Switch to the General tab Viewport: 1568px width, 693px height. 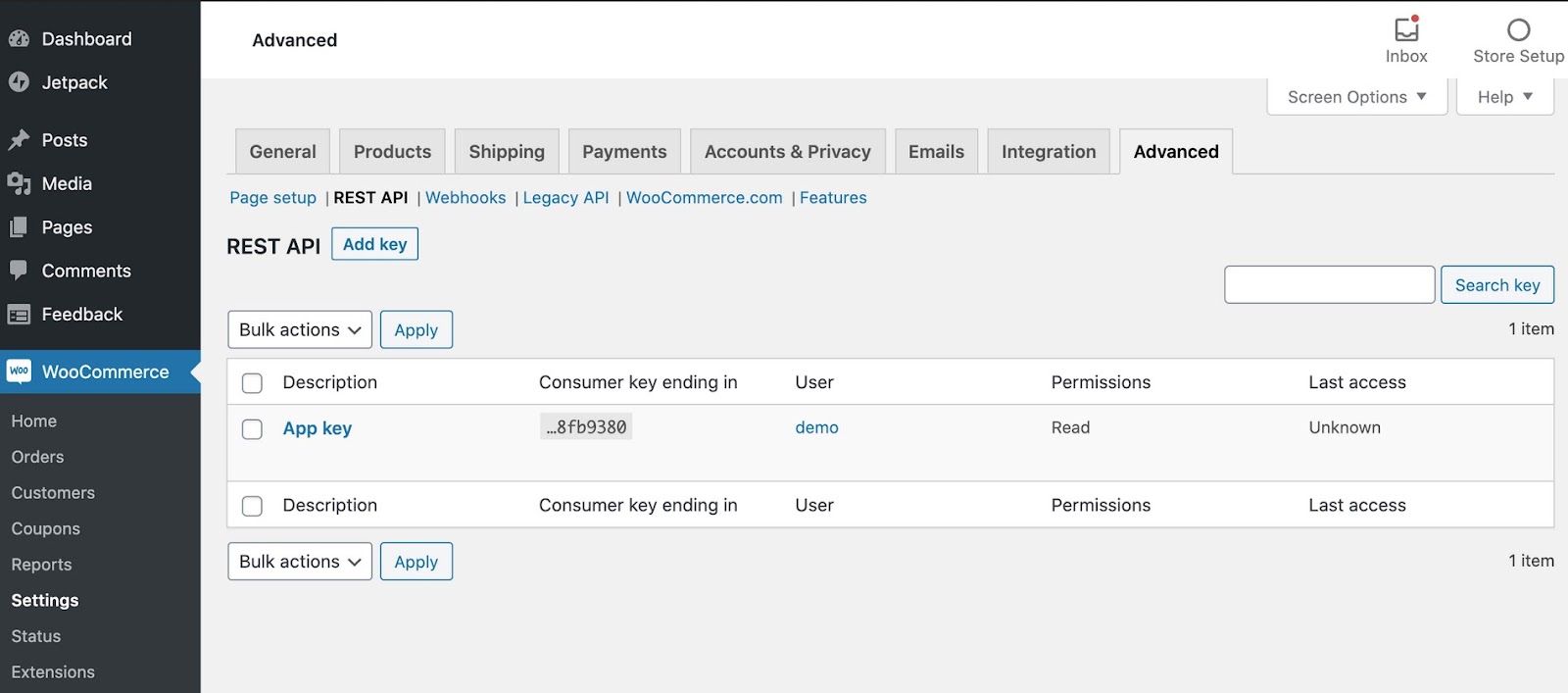tap(282, 152)
